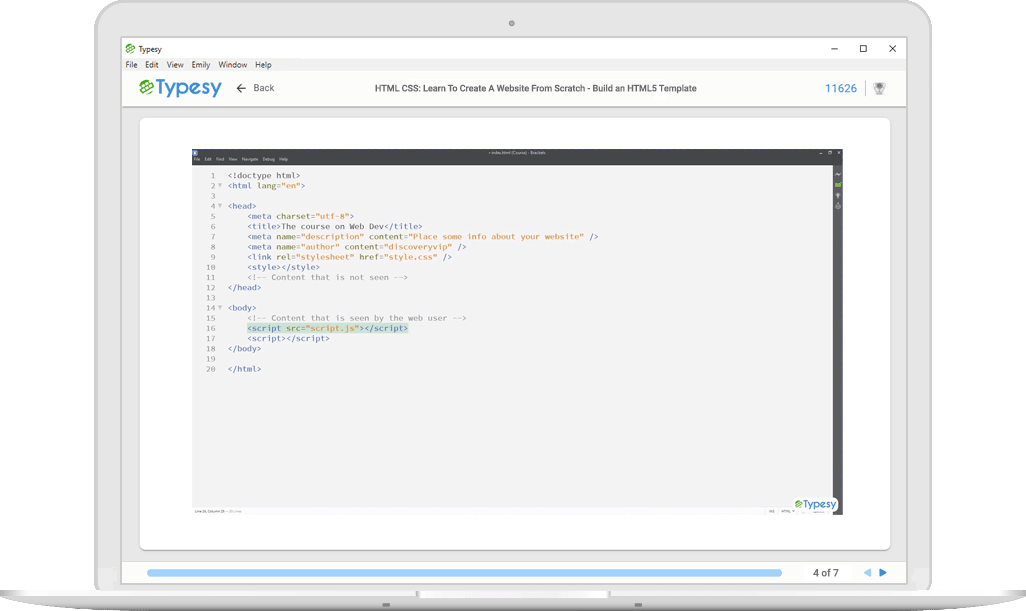
Task: Click the meta charset line 5
Action: (x=301, y=217)
